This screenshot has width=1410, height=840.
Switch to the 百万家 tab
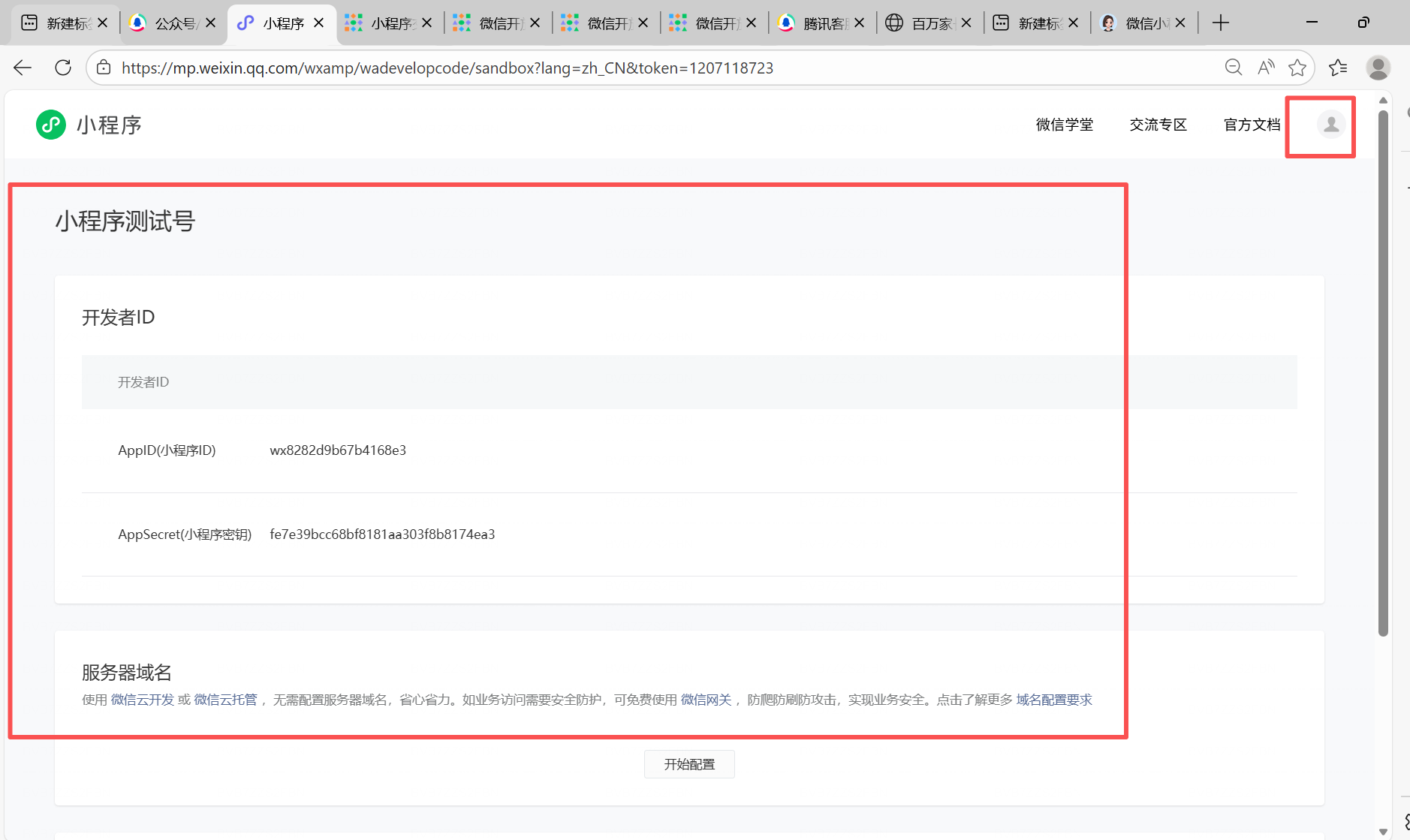(x=929, y=23)
